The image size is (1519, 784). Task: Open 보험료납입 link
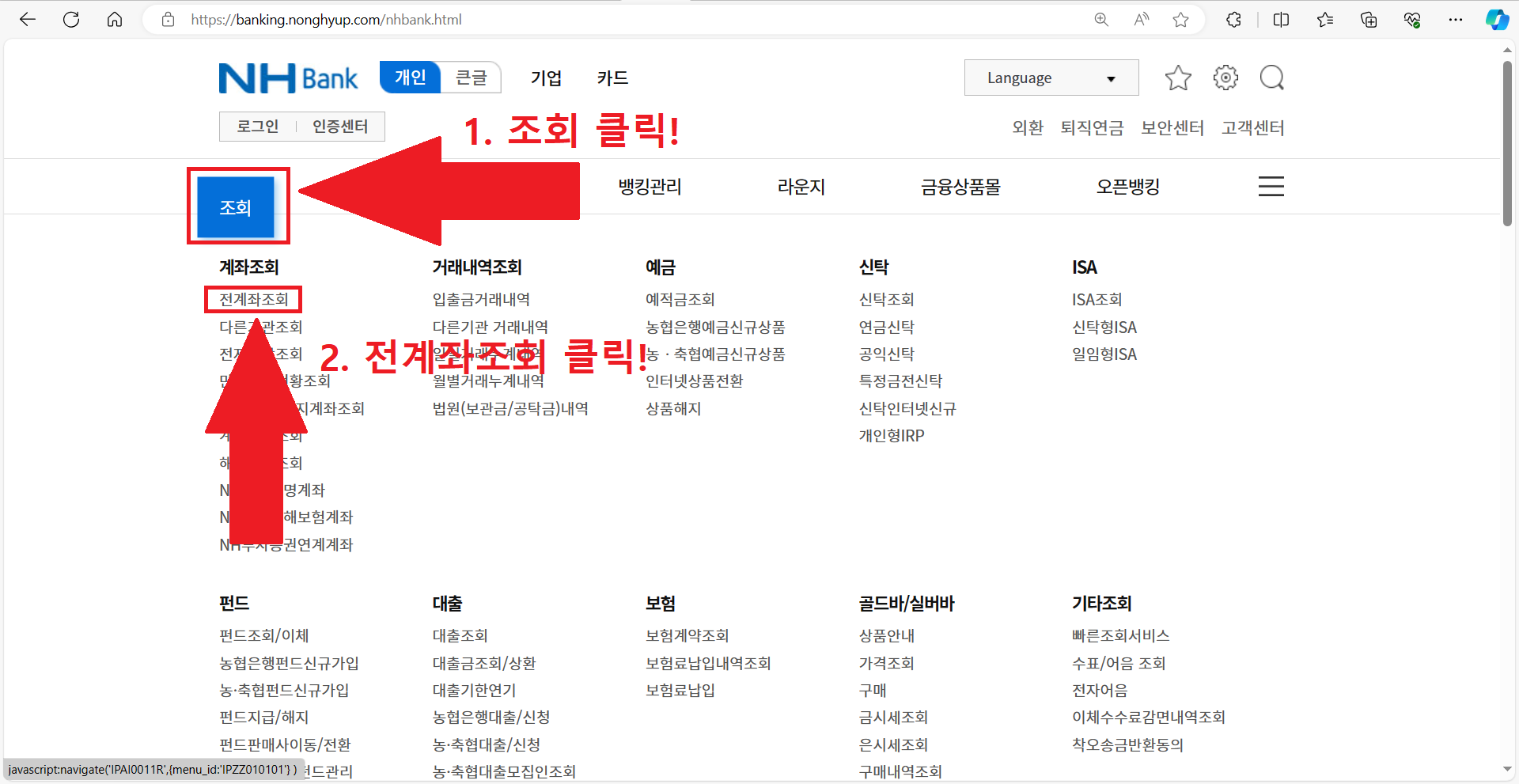point(680,691)
